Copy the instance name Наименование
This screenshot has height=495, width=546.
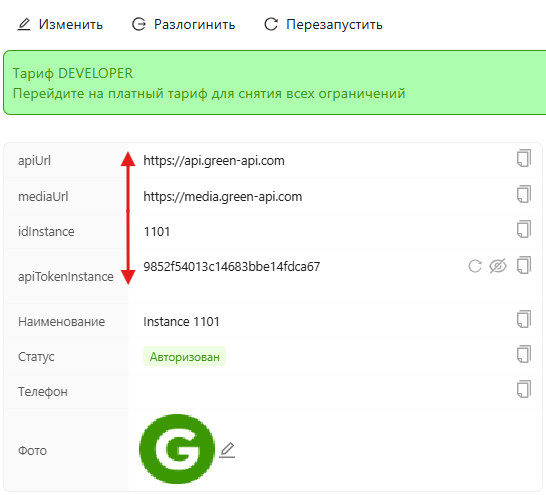(x=524, y=319)
